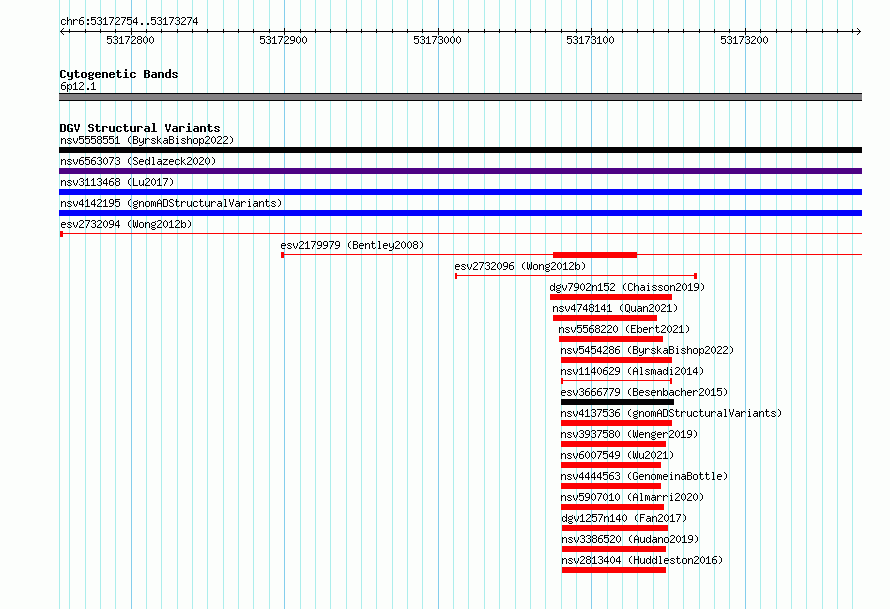Viewport: 890px width, 609px height.
Task: Click the DGV Structural Variants track title
Action: click(140, 128)
